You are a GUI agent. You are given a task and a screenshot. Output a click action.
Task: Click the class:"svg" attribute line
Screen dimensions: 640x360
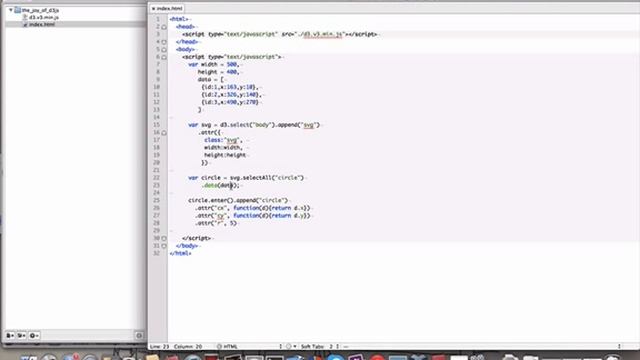(223, 140)
